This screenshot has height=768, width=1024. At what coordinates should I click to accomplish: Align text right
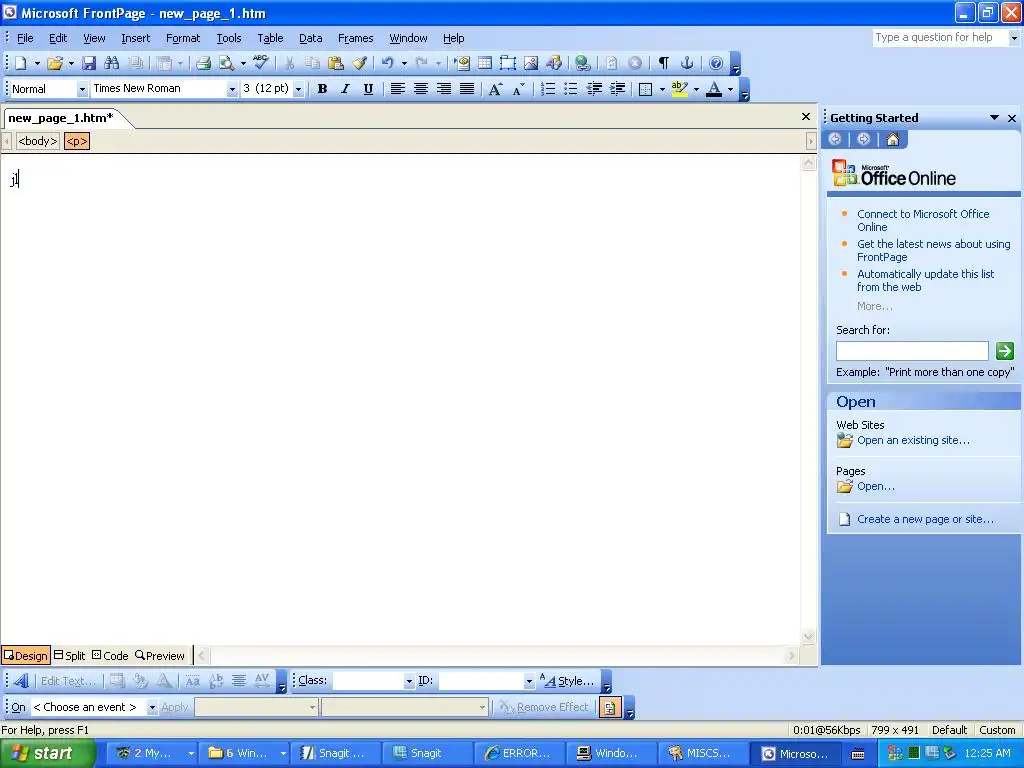coord(443,89)
